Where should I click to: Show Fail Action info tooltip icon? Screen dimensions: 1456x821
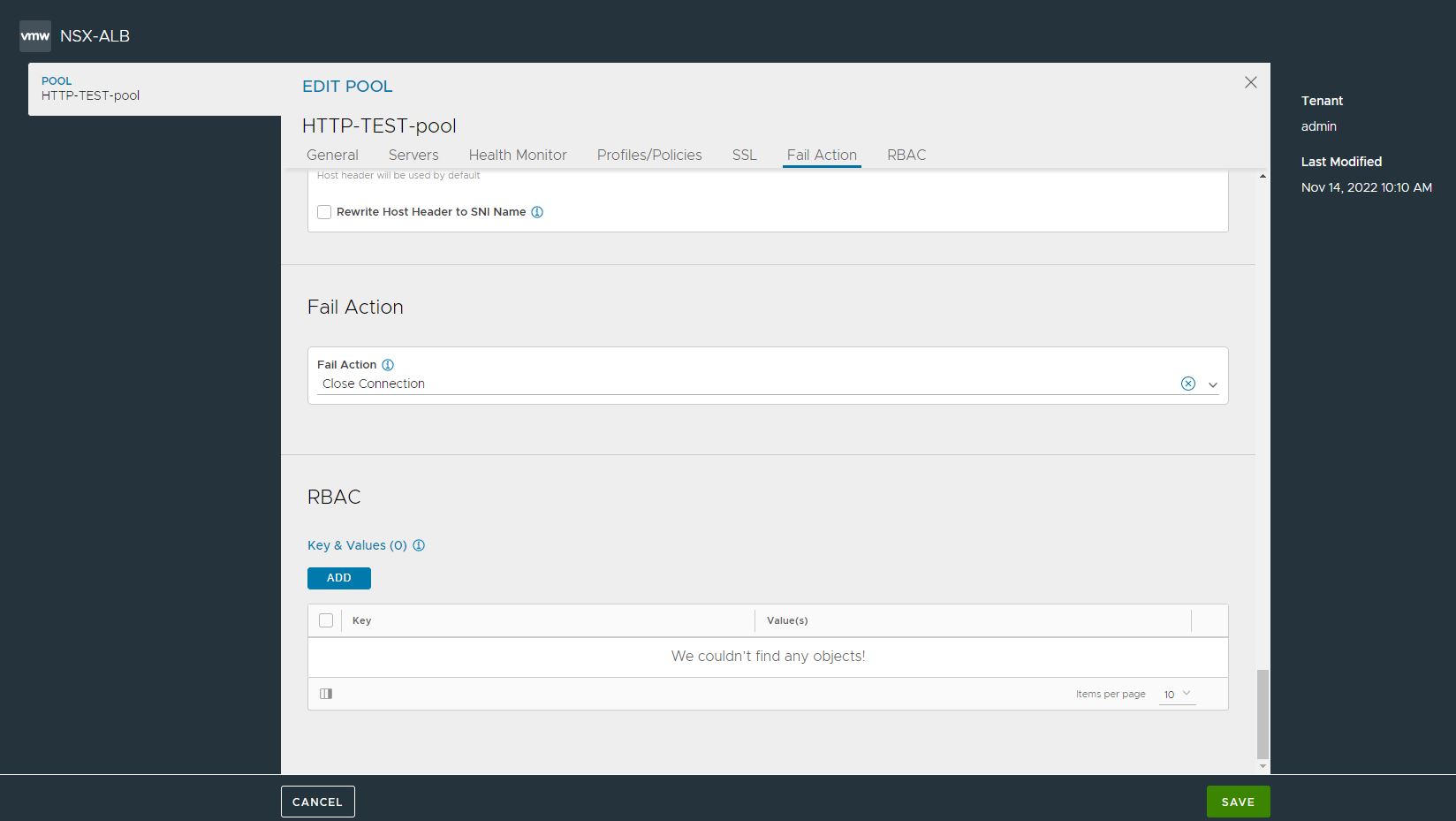click(x=388, y=365)
